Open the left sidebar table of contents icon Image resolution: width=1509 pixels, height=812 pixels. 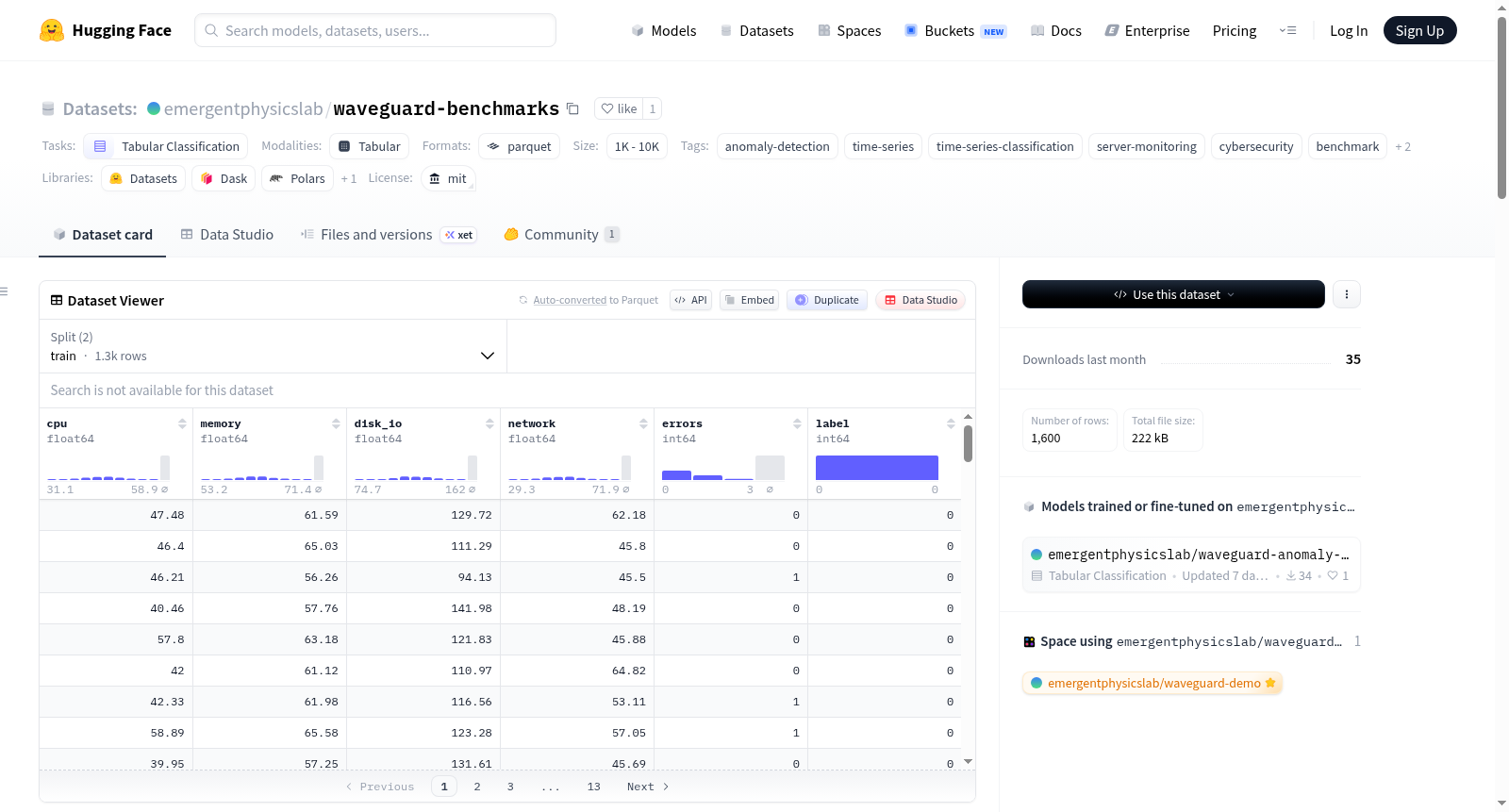click(x=5, y=291)
